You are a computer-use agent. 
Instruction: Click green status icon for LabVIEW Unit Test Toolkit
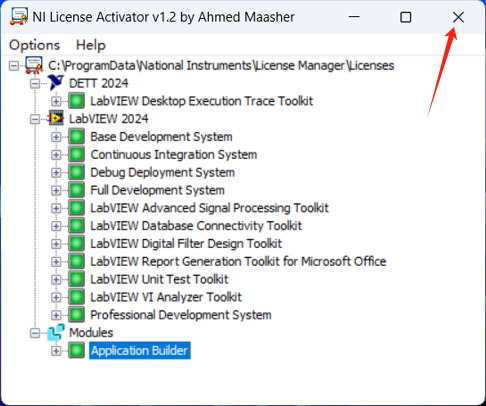pos(76,279)
